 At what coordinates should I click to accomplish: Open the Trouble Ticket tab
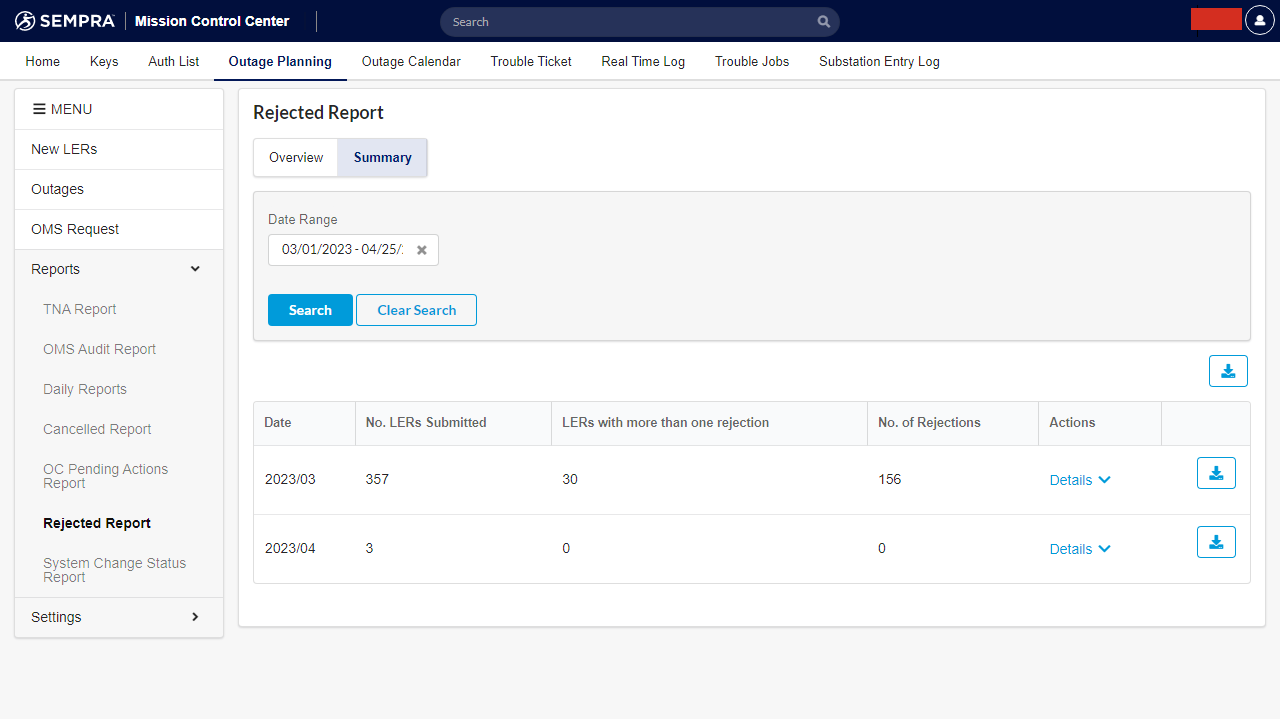pyautogui.click(x=531, y=62)
